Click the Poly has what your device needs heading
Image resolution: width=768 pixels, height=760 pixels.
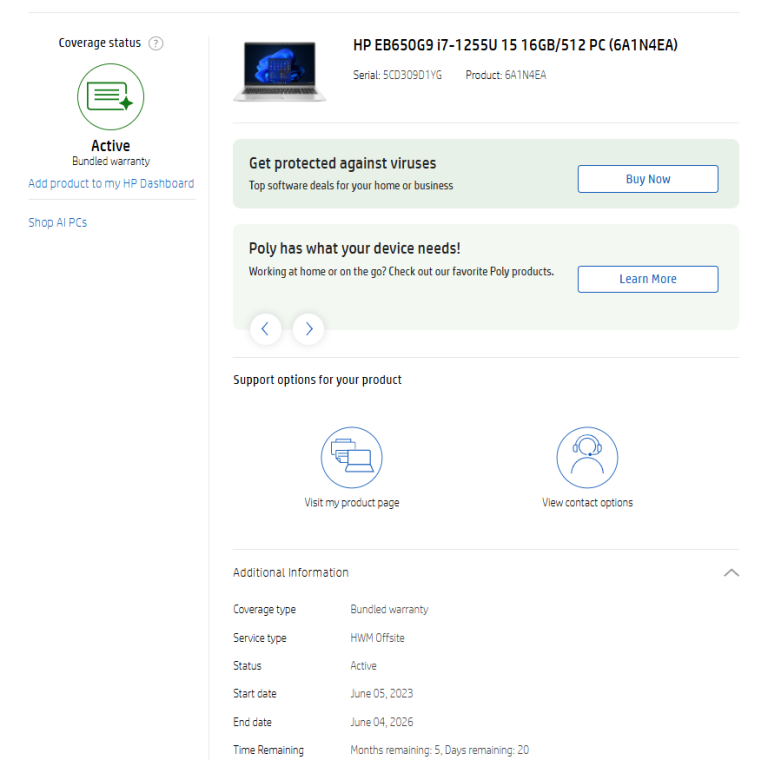tap(354, 249)
